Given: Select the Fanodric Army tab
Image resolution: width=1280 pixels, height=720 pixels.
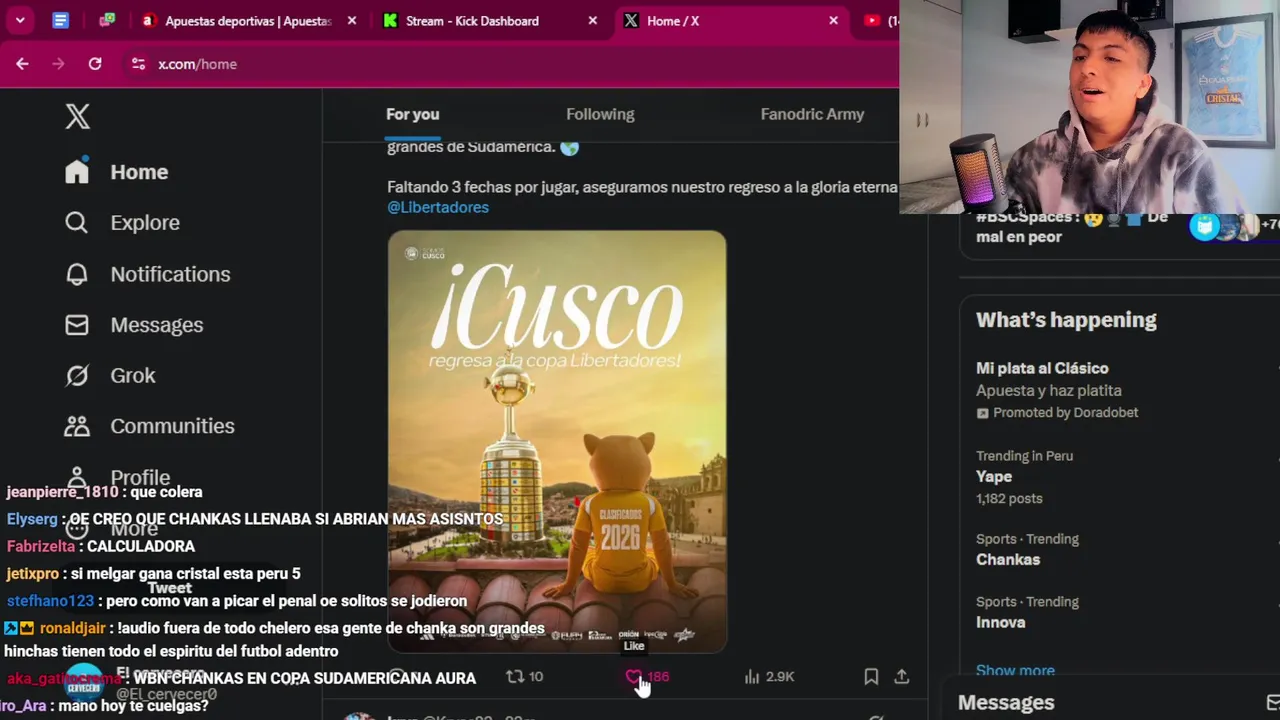Looking at the screenshot, I should pyautogui.click(x=812, y=114).
